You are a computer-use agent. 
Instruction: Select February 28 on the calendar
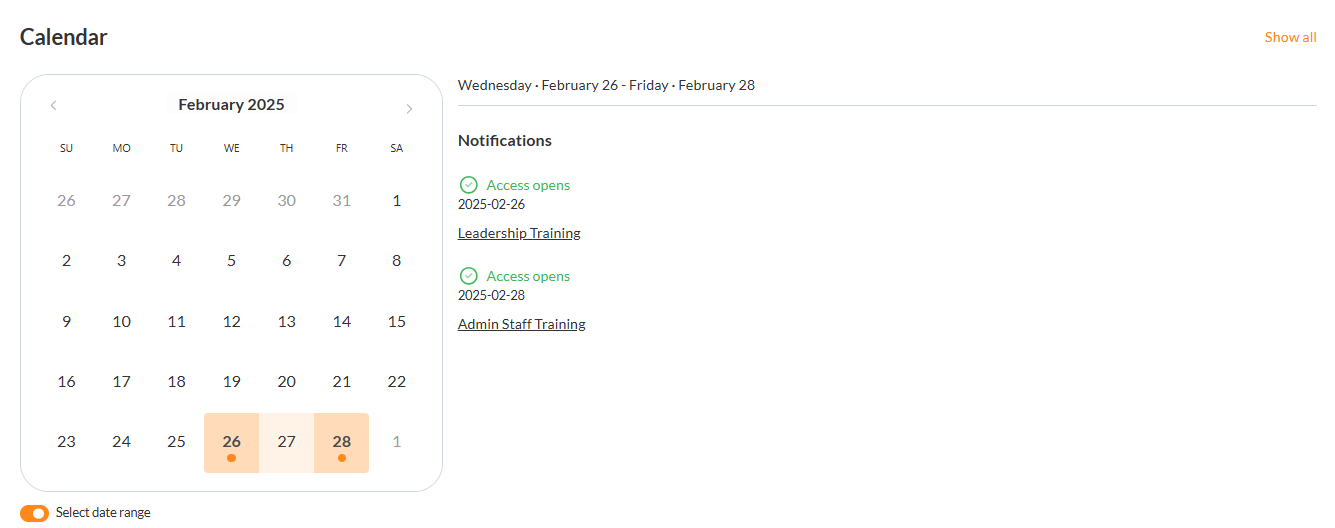(x=342, y=442)
